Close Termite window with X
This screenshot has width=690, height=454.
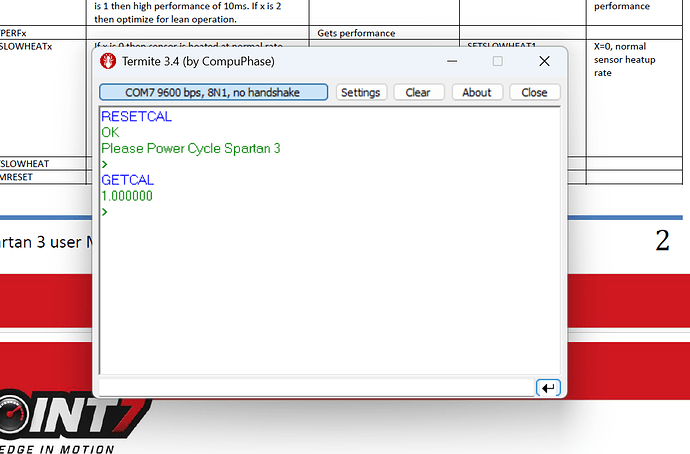(x=544, y=61)
